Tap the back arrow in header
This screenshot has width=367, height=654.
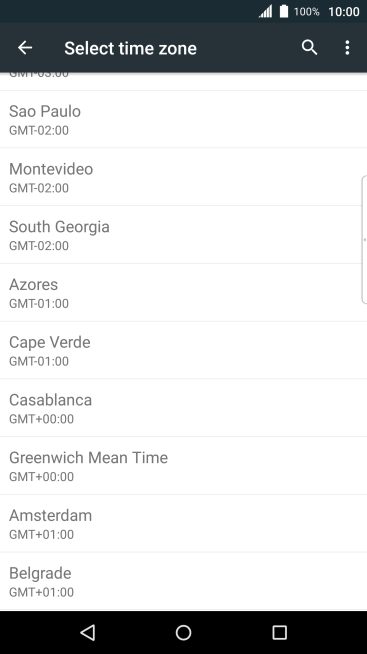point(25,48)
